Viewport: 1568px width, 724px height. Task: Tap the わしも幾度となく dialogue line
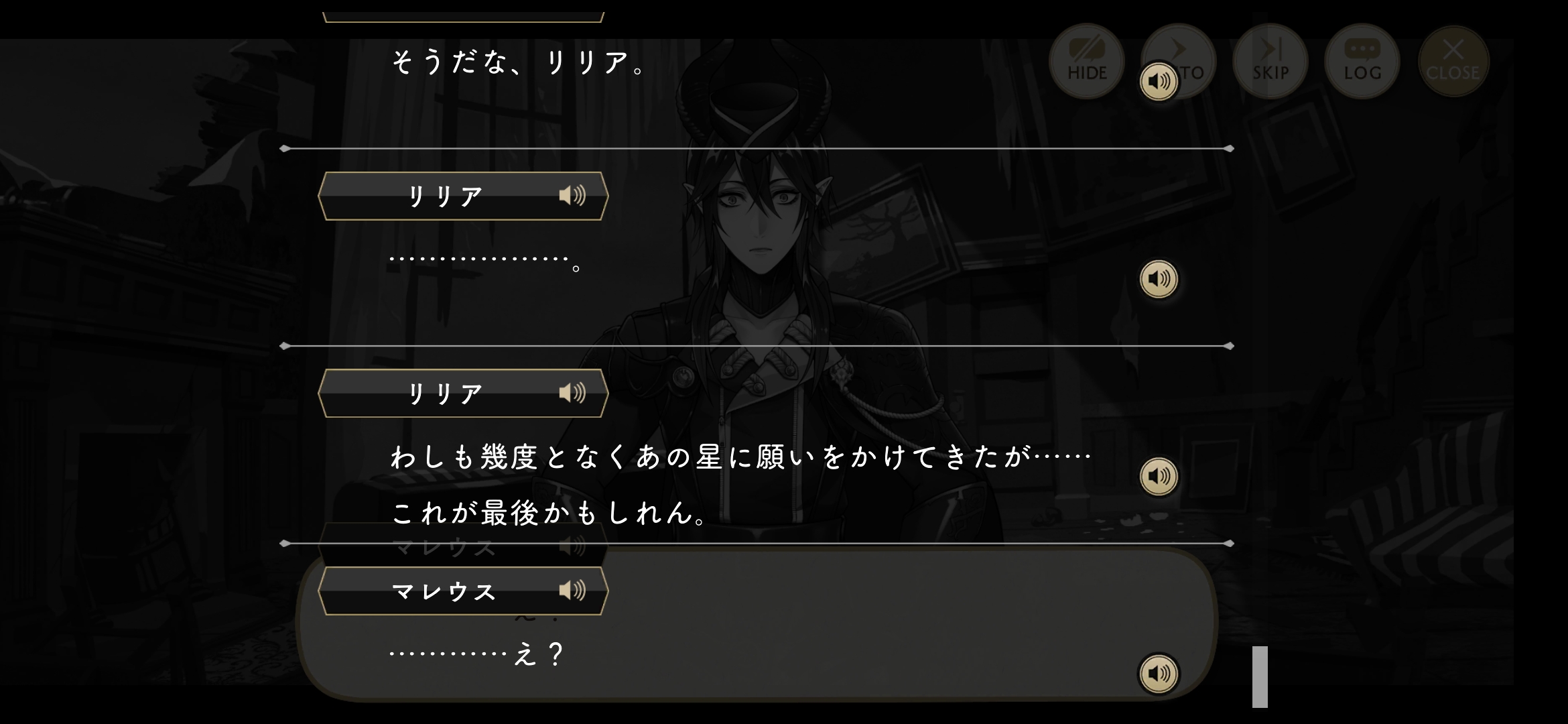tap(741, 458)
